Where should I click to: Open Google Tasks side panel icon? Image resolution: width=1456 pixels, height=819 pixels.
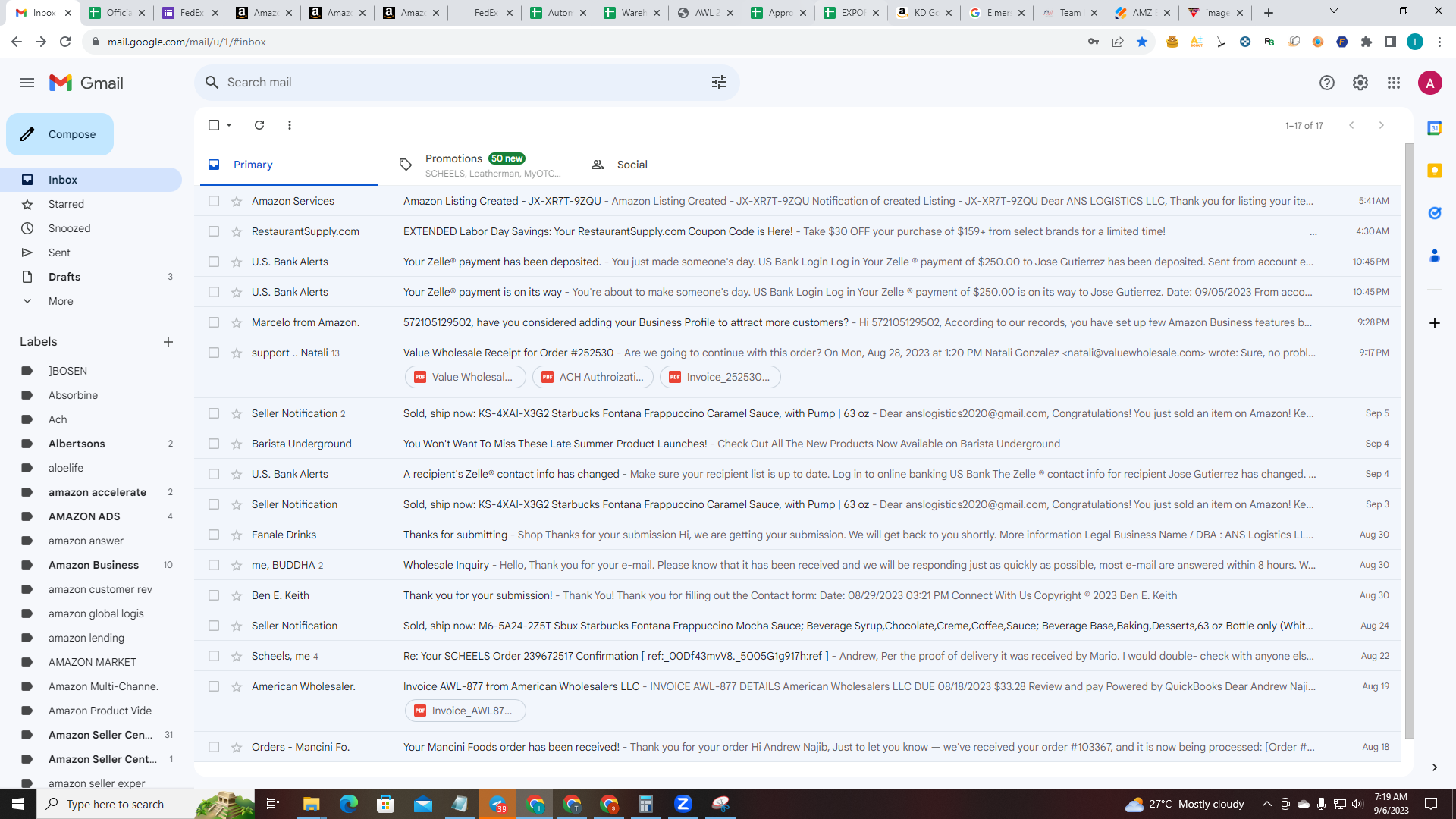[1435, 213]
